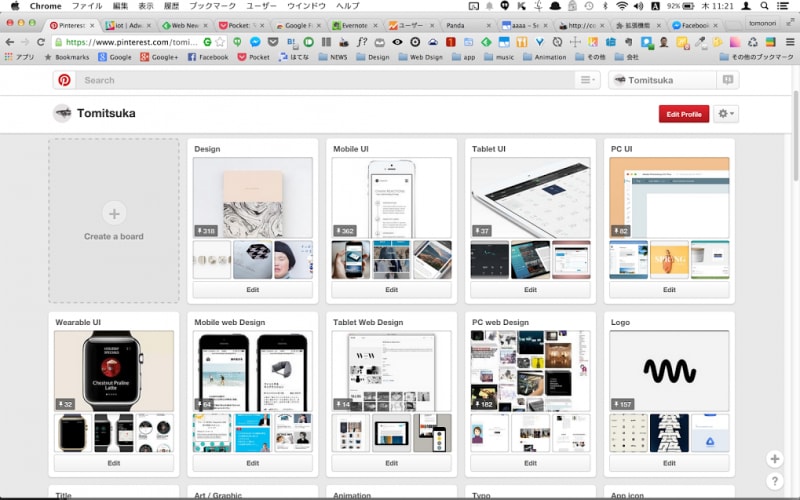Open the Wearable UI board cover image
The image size is (800, 500).
point(114,371)
